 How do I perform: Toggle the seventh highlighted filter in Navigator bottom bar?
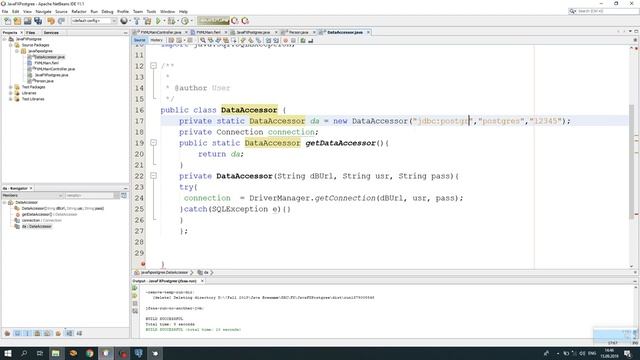(x=69, y=333)
